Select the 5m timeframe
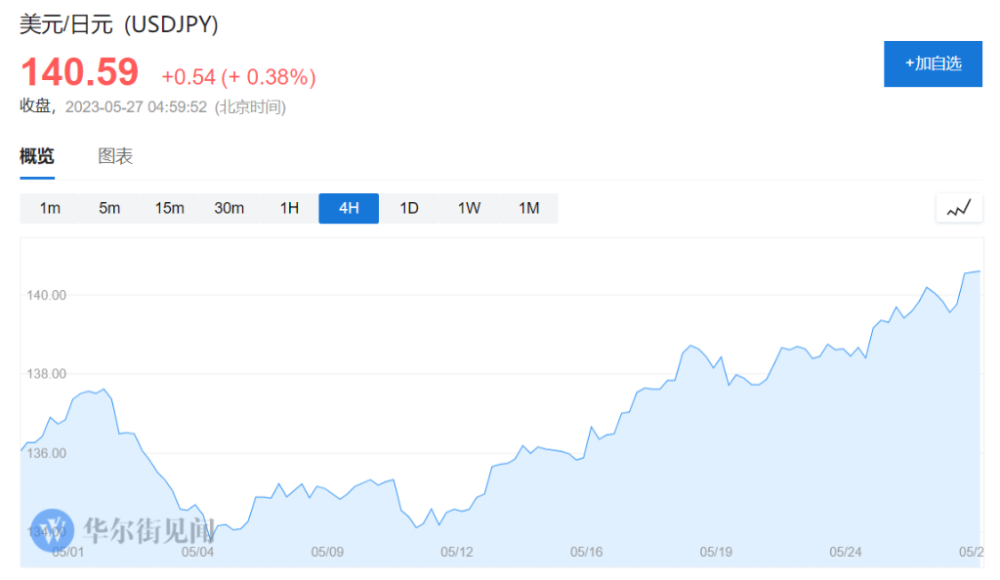This screenshot has width=1000, height=580. 109,208
